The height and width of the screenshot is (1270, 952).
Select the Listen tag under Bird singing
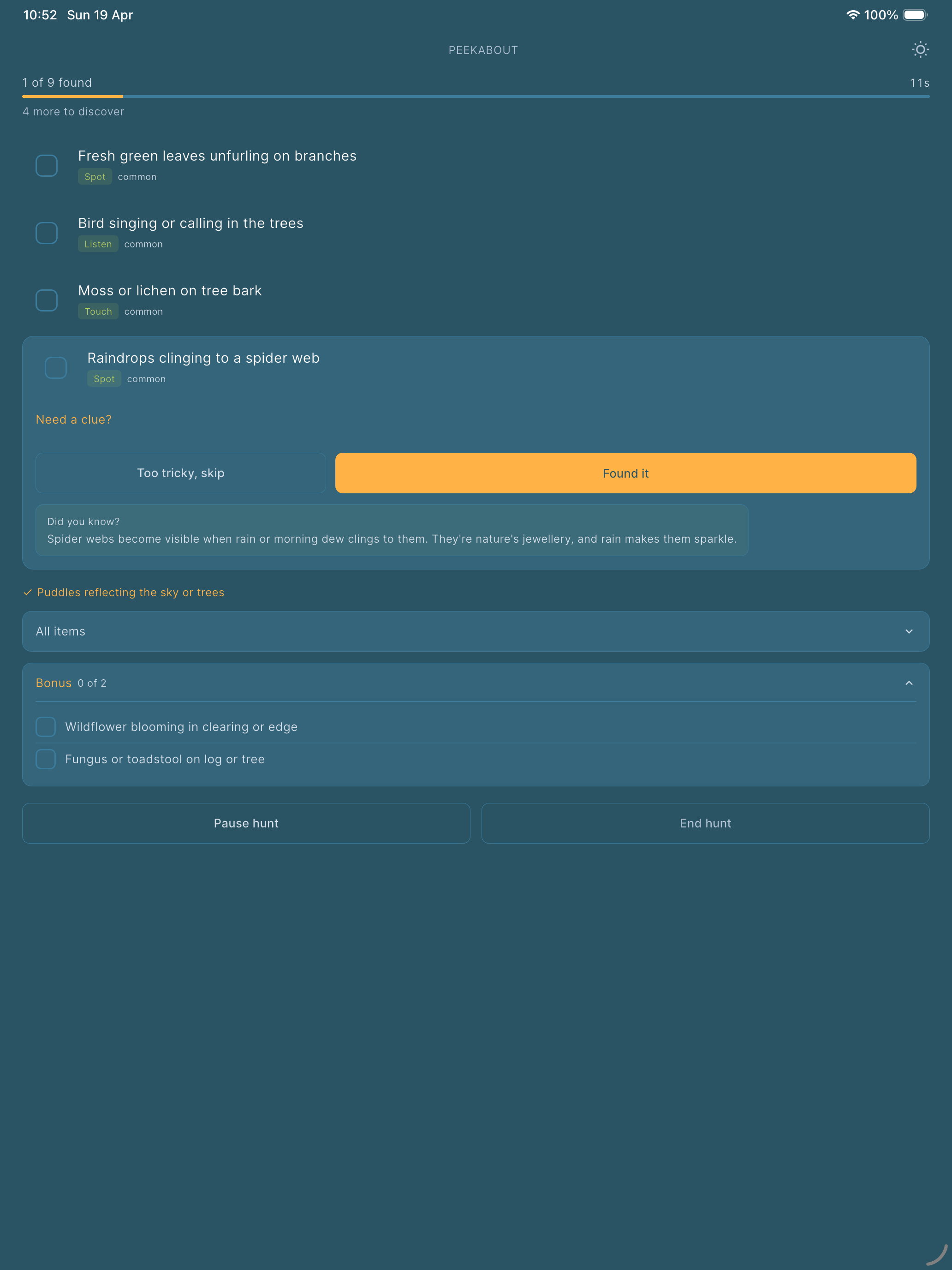[x=98, y=244]
